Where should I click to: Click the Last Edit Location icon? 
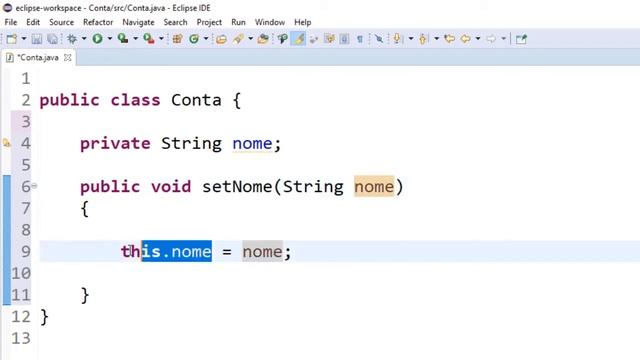pos(449,39)
